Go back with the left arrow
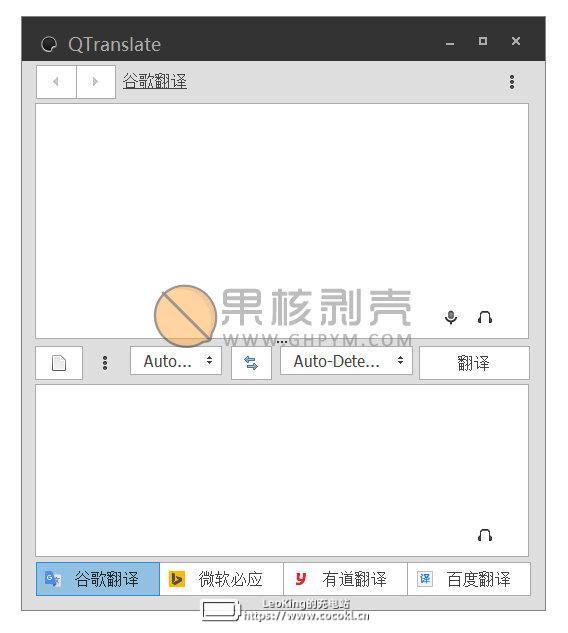This screenshot has height=633, width=568. coord(56,82)
